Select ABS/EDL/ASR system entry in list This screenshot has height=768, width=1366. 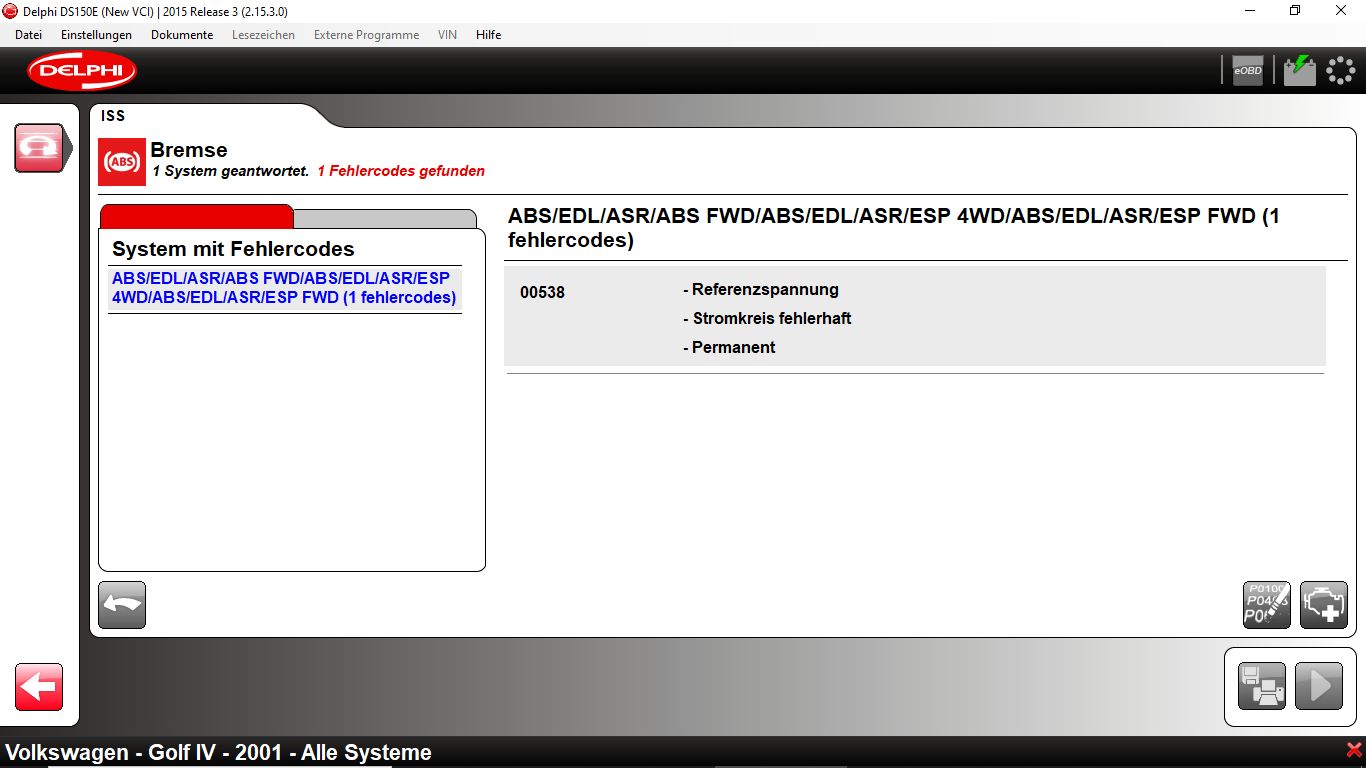(x=285, y=288)
